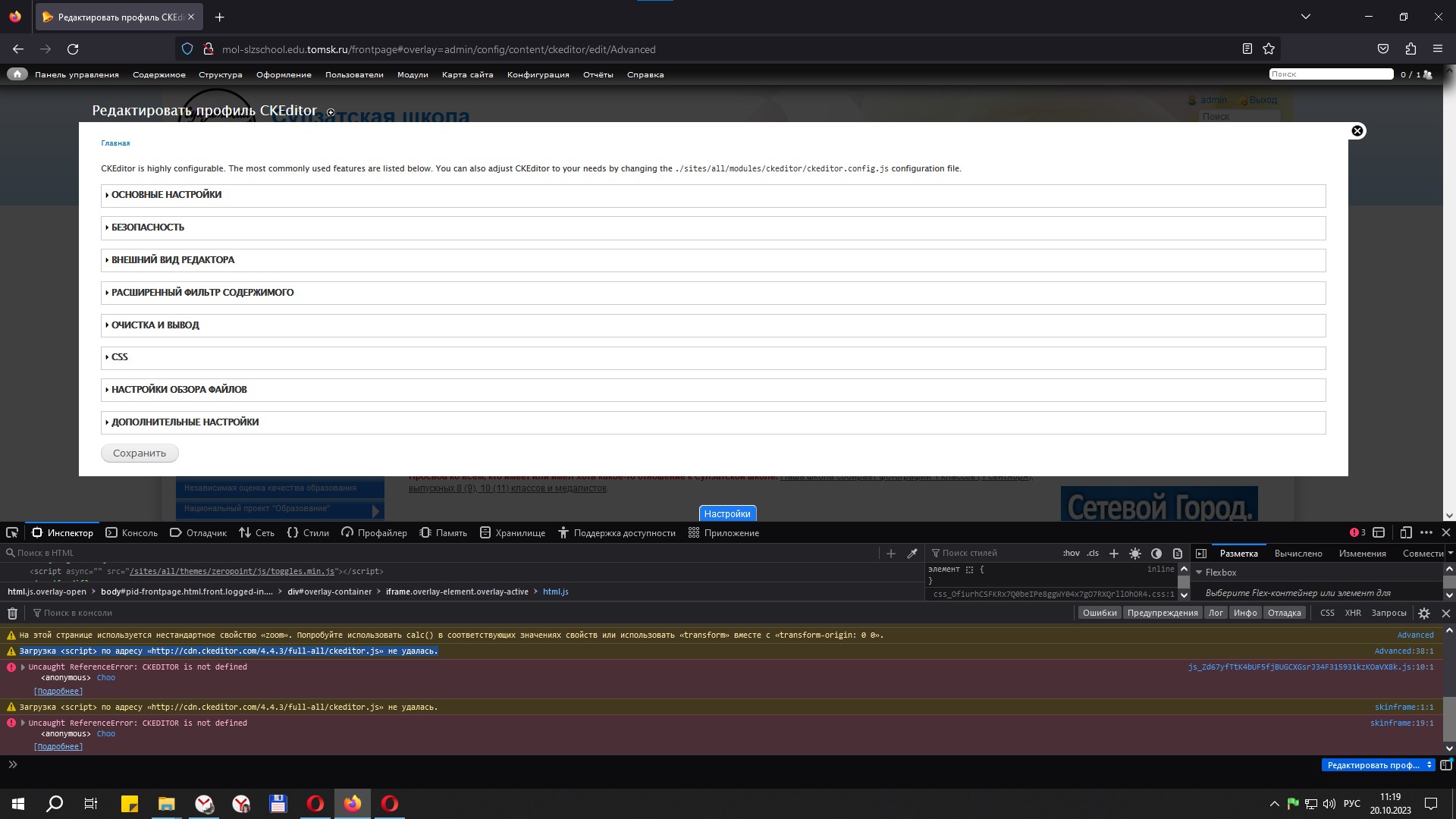Expand РАСШИРЕННЫЙ ФИЛЬТР СОДЕРЖИМОГО section

click(x=202, y=293)
